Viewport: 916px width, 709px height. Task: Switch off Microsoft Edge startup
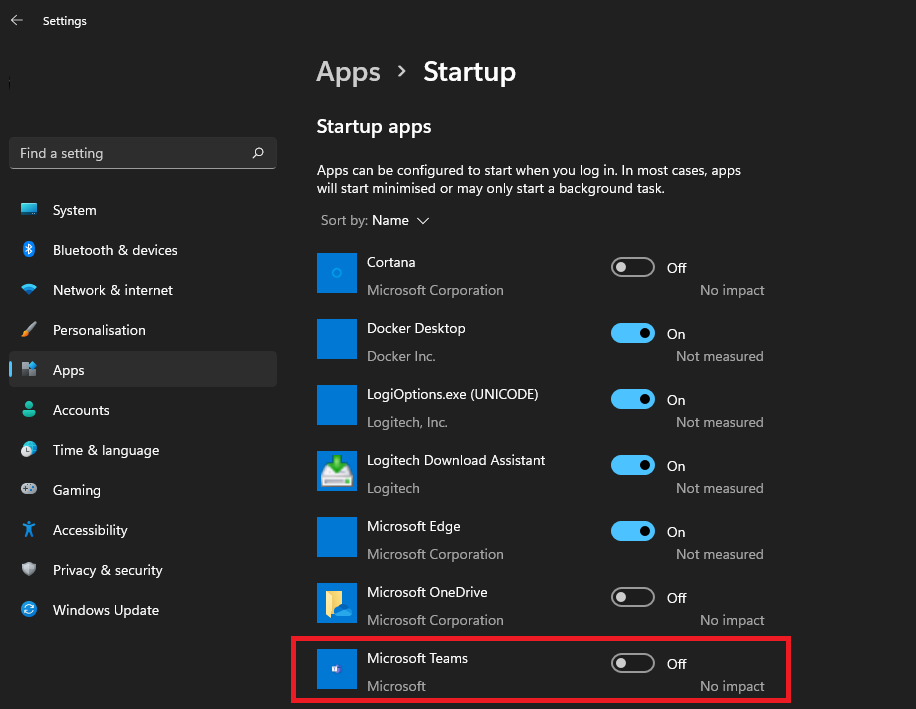pos(633,531)
